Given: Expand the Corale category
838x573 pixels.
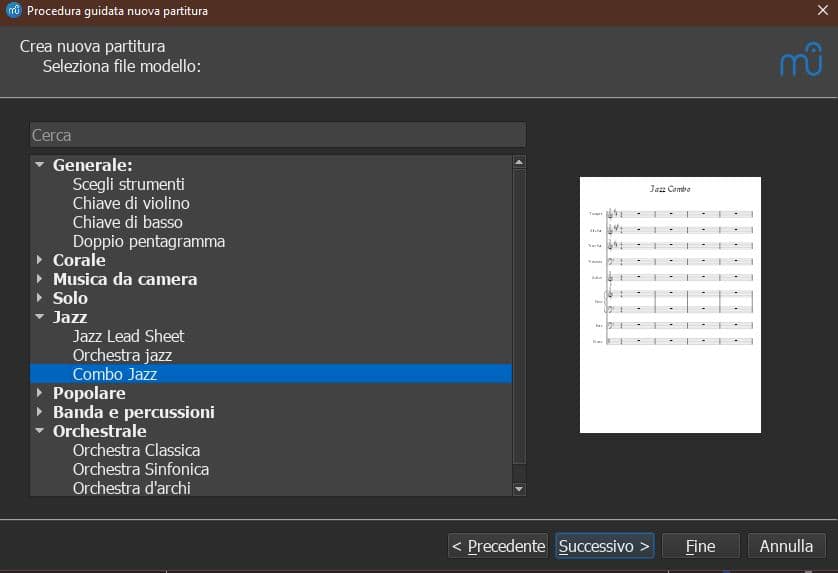Looking at the screenshot, I should tap(39, 260).
